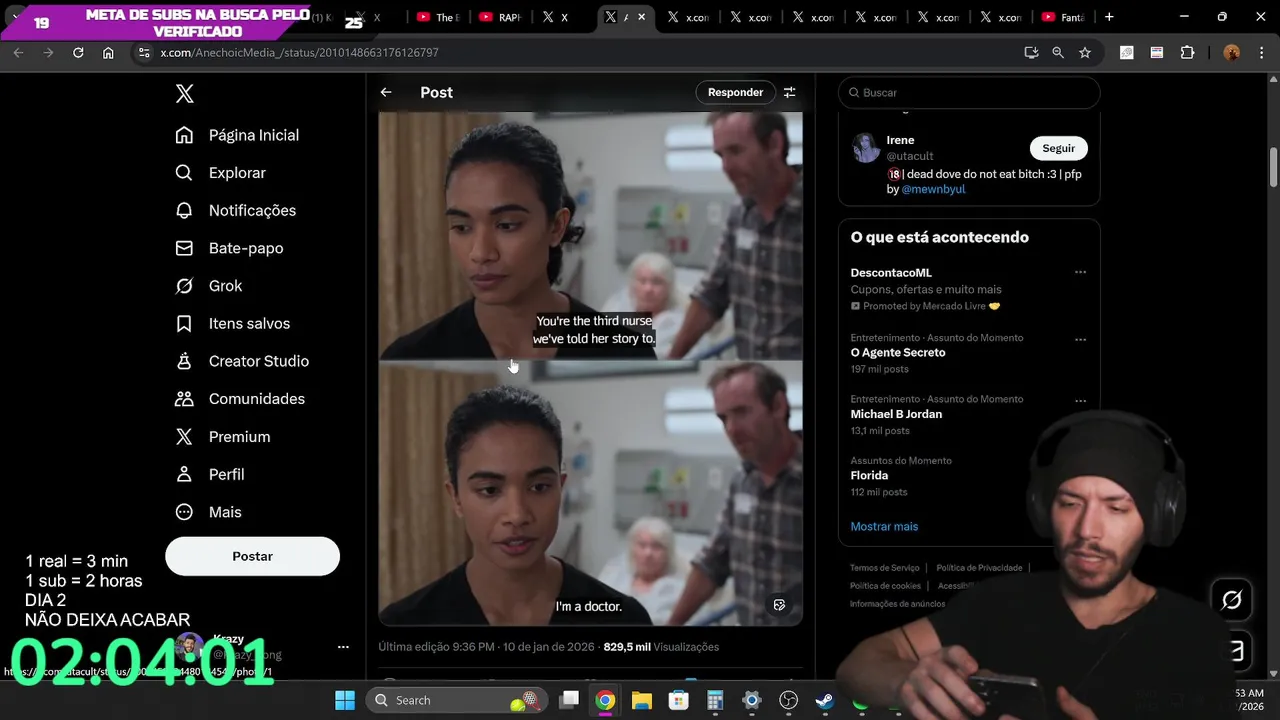Reload the page in Chrome
This screenshot has width=1280, height=720.
[x=78, y=52]
